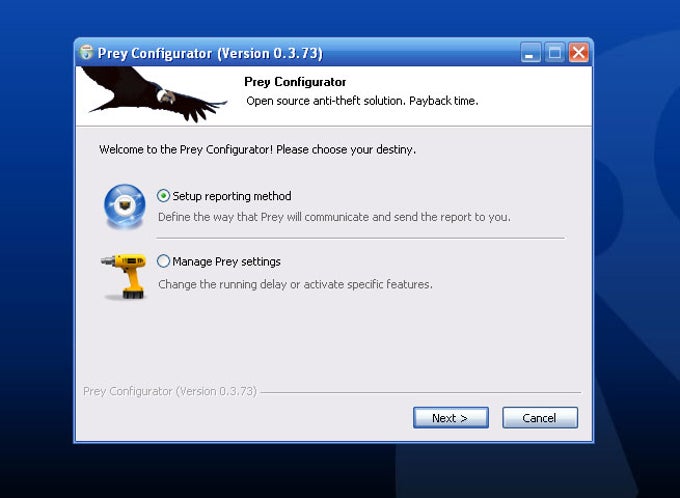This screenshot has height=498, width=680.
Task: Click the Prey bird logo in header
Action: [154, 94]
